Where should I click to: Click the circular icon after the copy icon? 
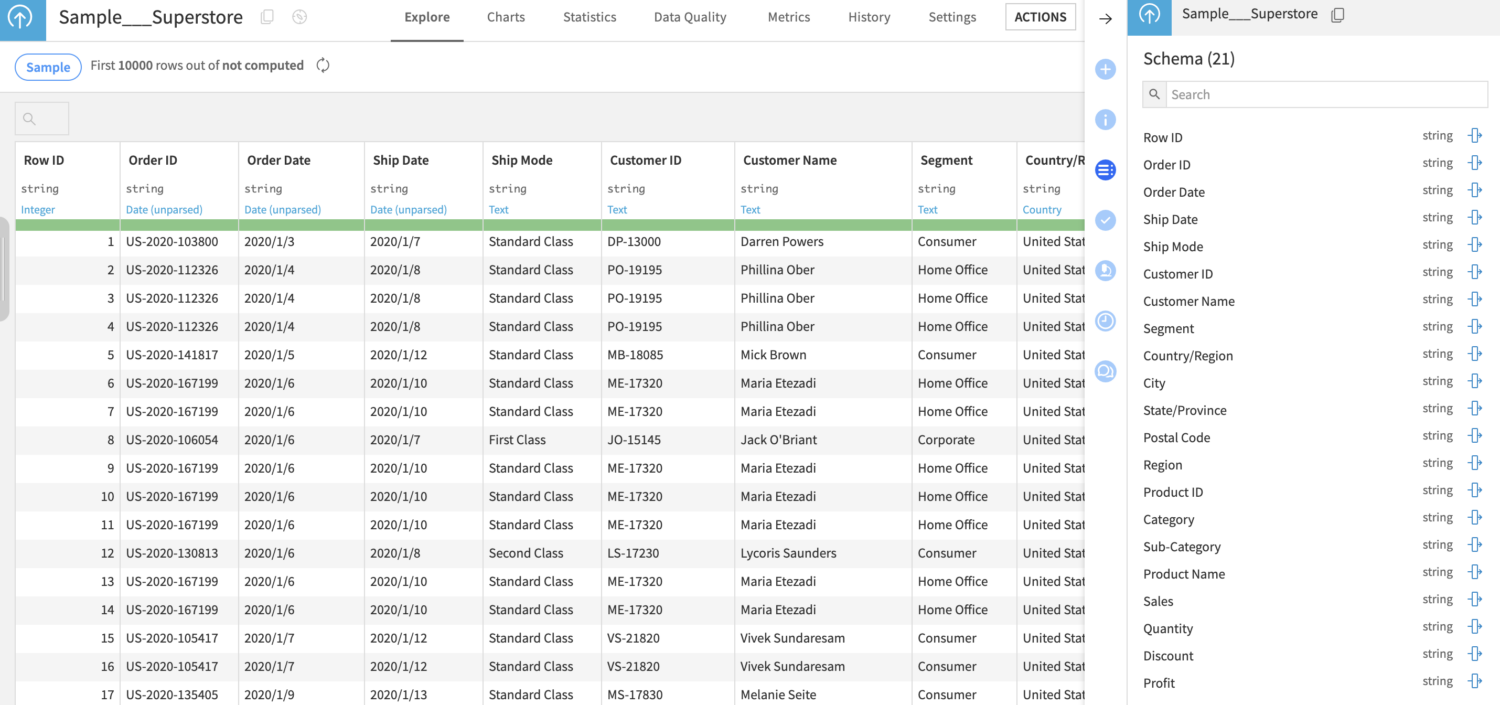click(300, 17)
